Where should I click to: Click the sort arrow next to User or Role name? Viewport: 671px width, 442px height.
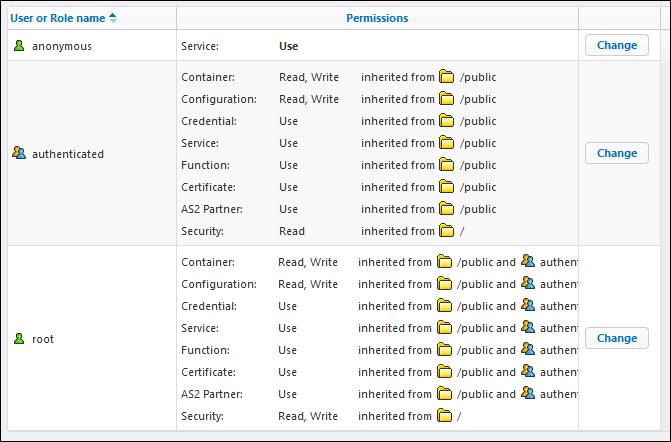tap(112, 18)
